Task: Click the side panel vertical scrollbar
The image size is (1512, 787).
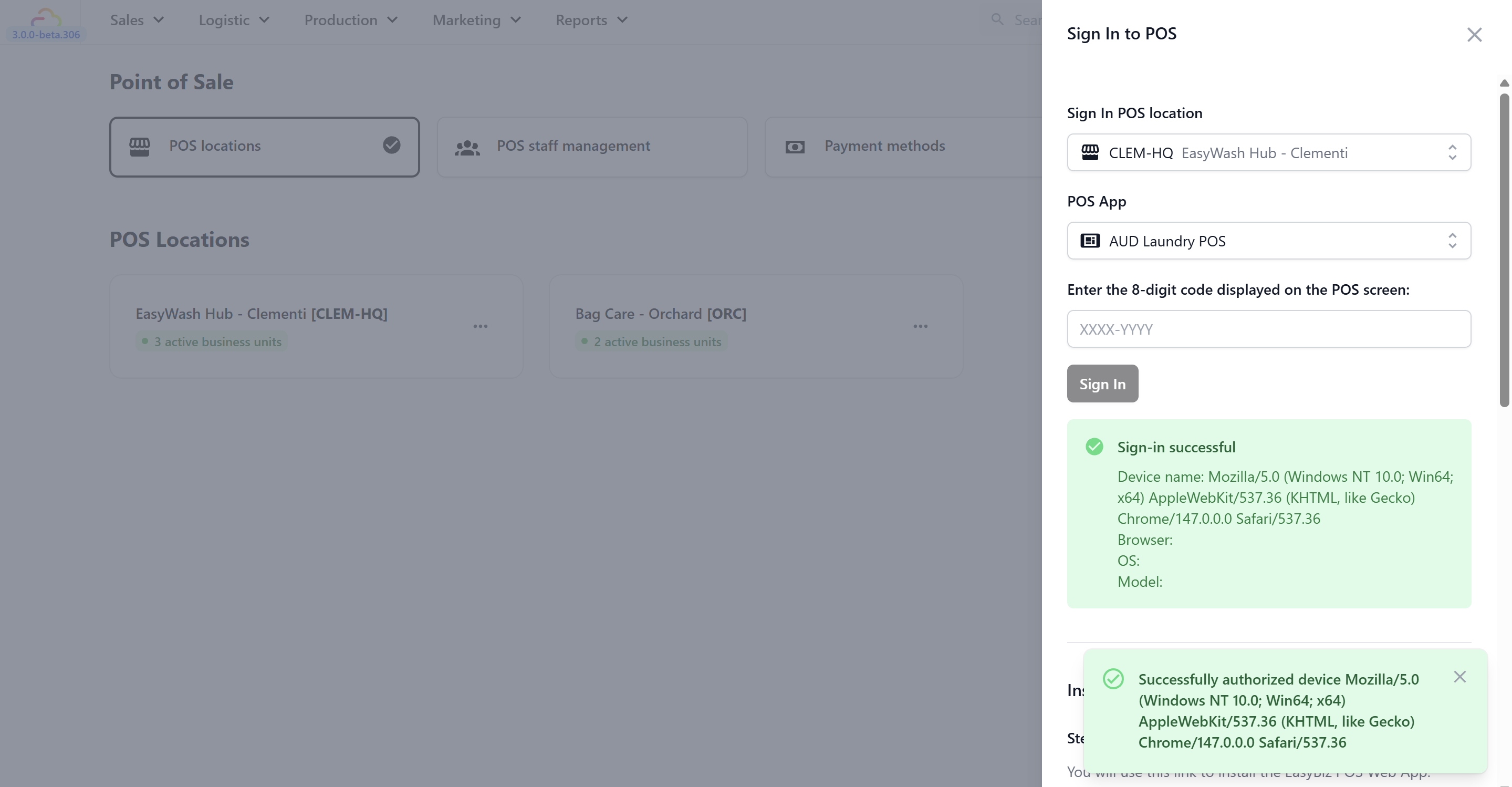Action: point(1504,250)
